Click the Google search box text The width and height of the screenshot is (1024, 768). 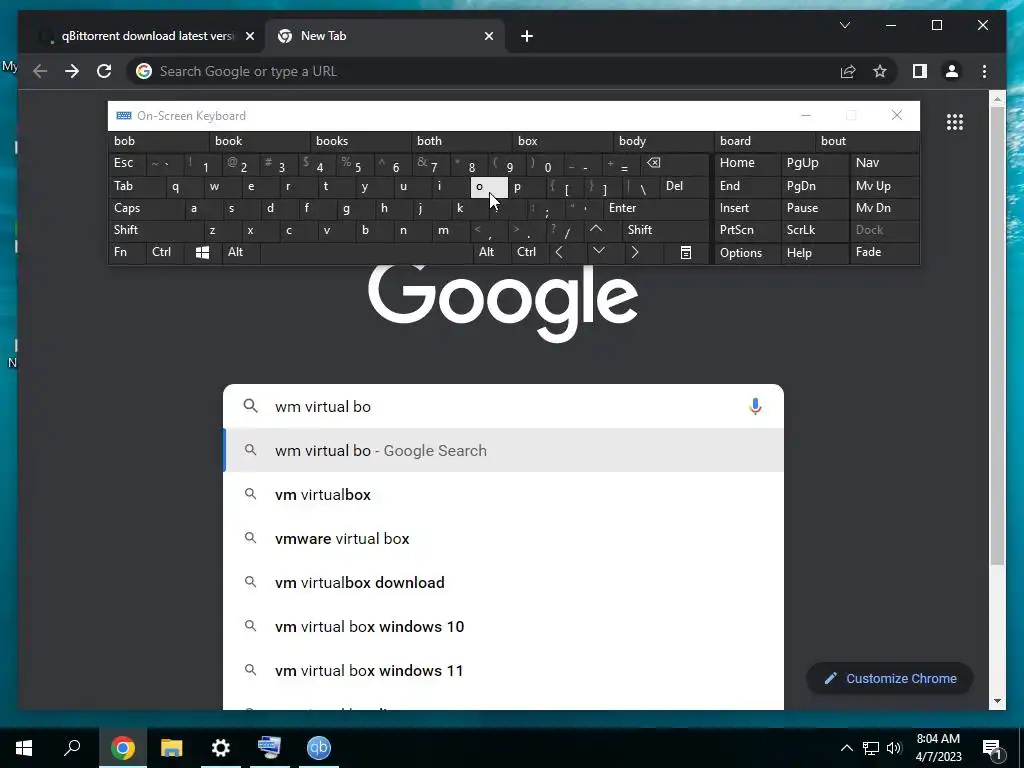[x=323, y=406]
